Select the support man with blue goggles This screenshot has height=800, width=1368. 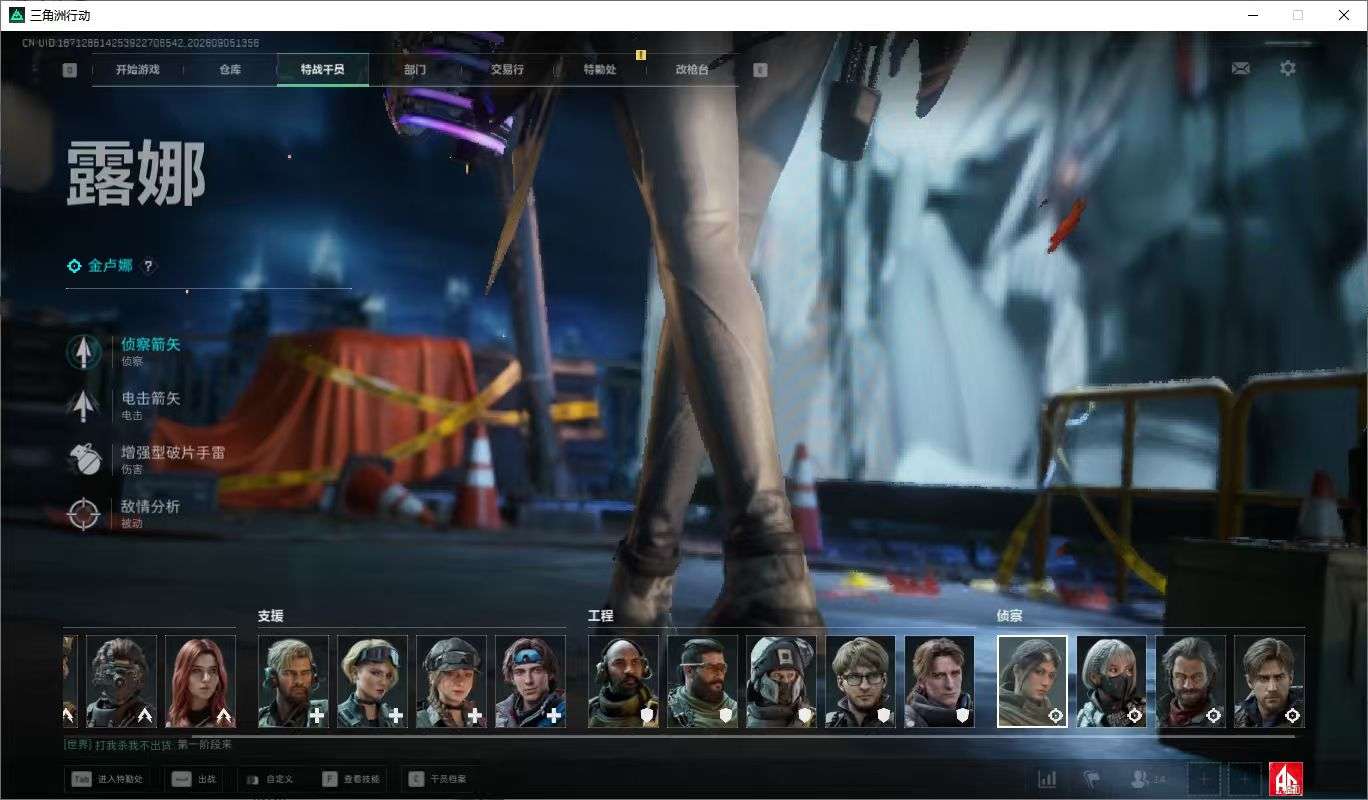[530, 681]
